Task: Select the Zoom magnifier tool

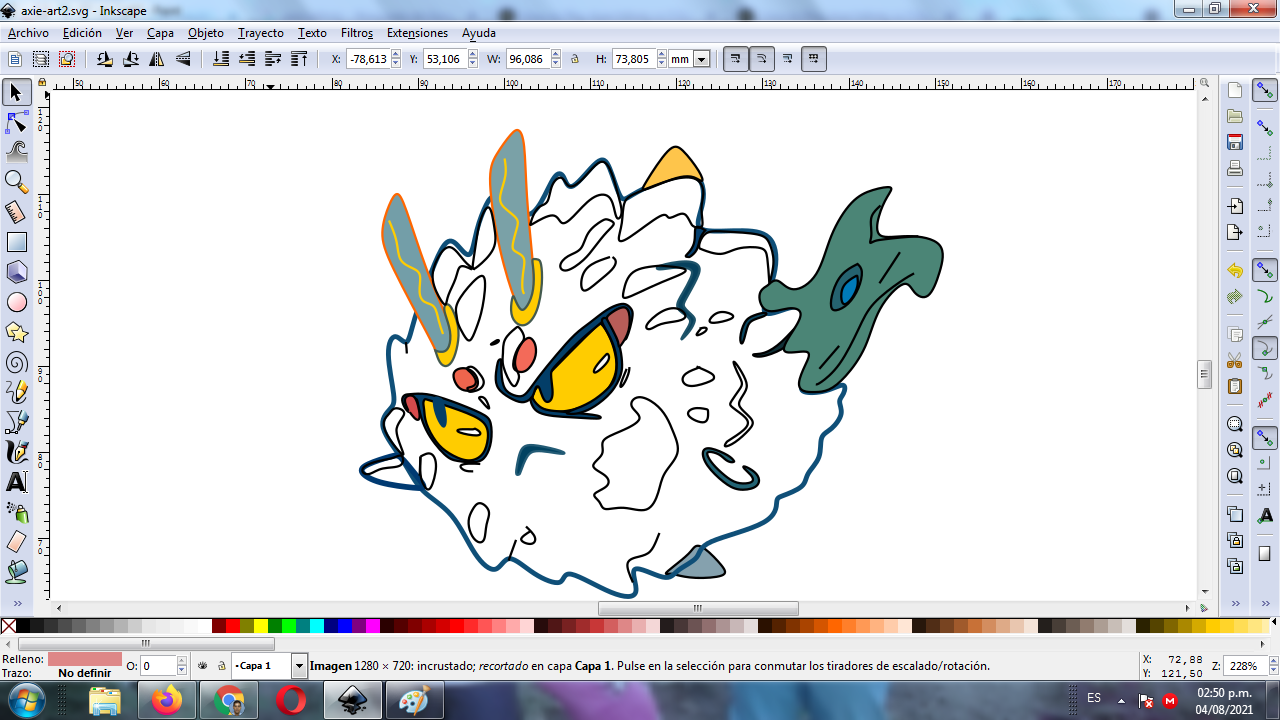Action: click(16, 182)
